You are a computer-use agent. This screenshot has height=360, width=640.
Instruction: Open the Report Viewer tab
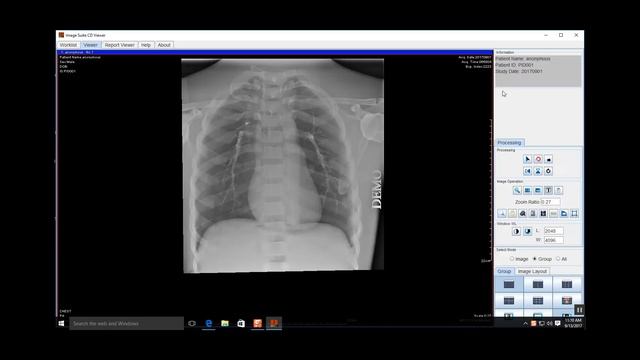pyautogui.click(x=120, y=45)
